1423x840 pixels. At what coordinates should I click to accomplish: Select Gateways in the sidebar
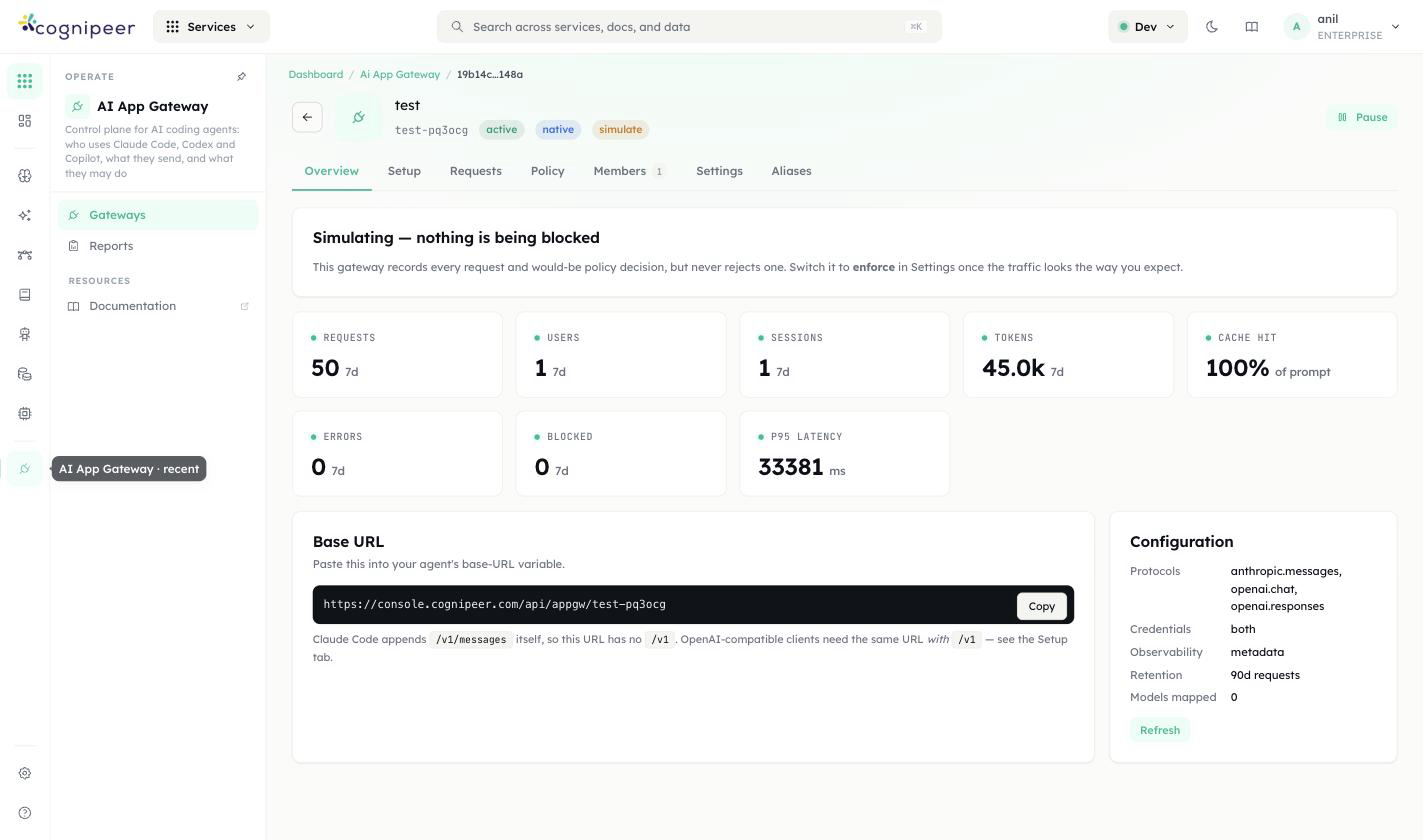click(x=158, y=215)
